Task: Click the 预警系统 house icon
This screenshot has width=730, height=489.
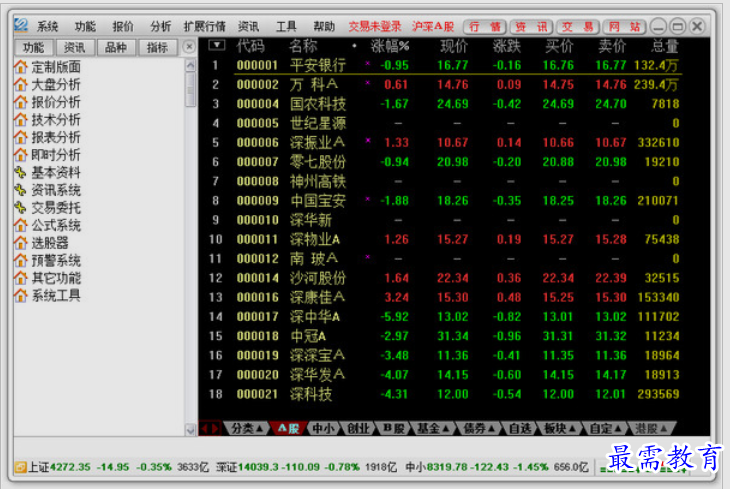Action: 20,260
